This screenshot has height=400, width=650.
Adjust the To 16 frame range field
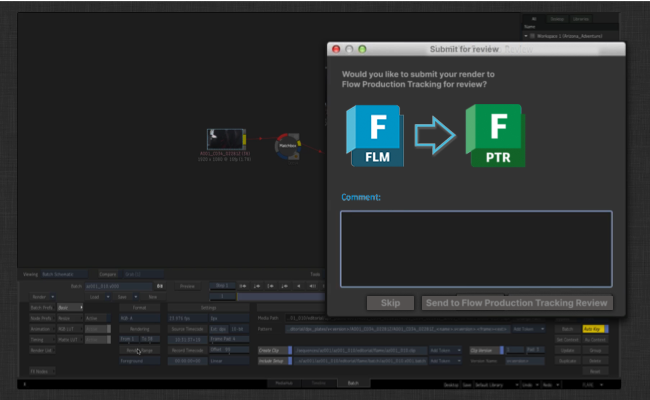(150, 339)
